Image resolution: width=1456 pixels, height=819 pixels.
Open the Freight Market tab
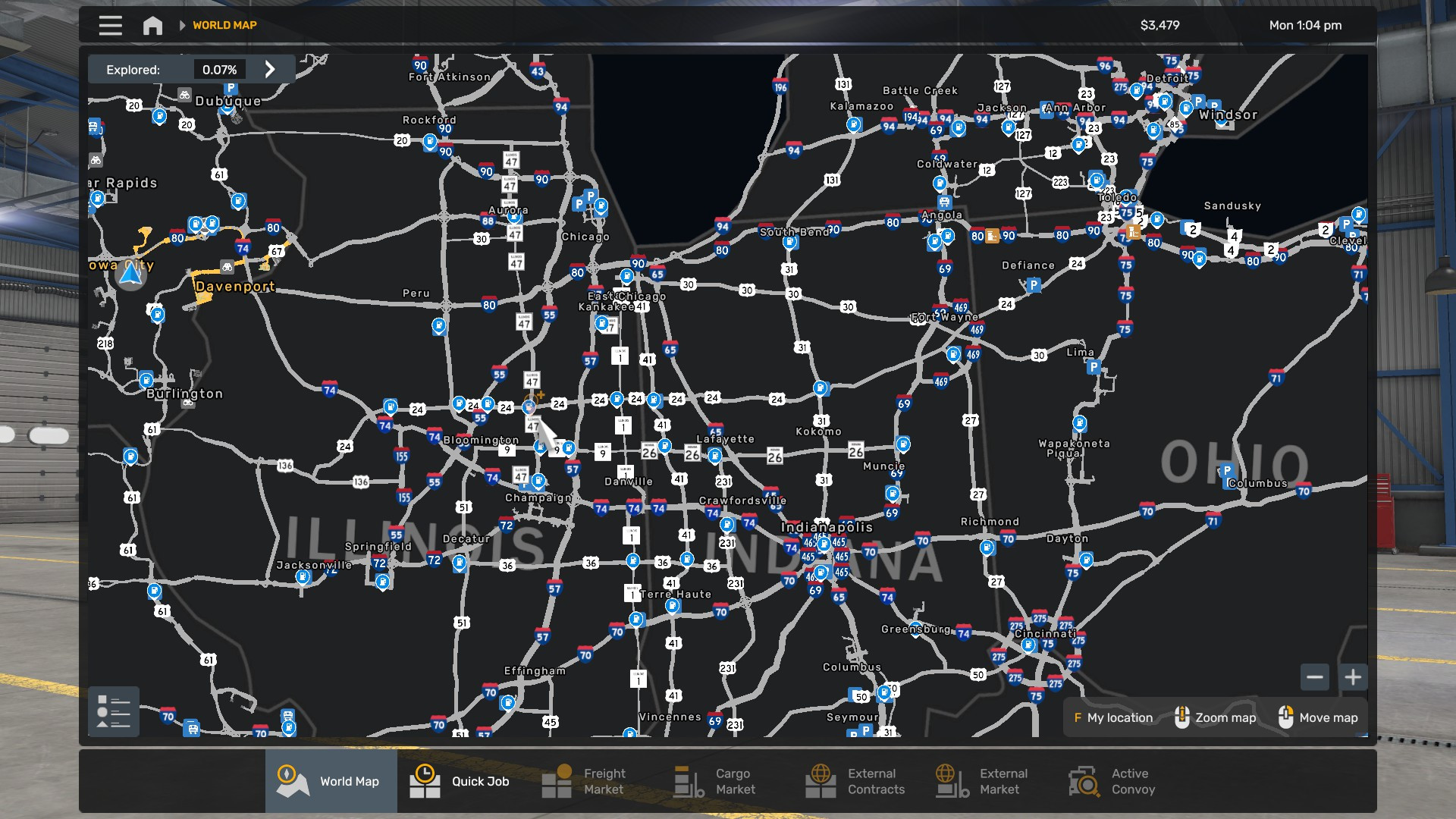[585, 781]
